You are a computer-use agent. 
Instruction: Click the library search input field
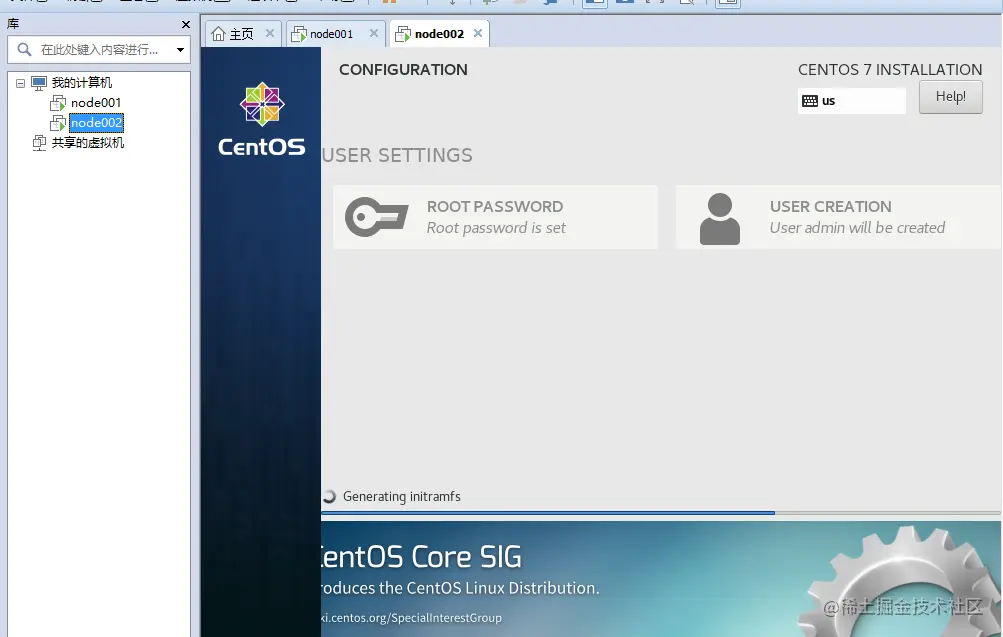pos(99,49)
